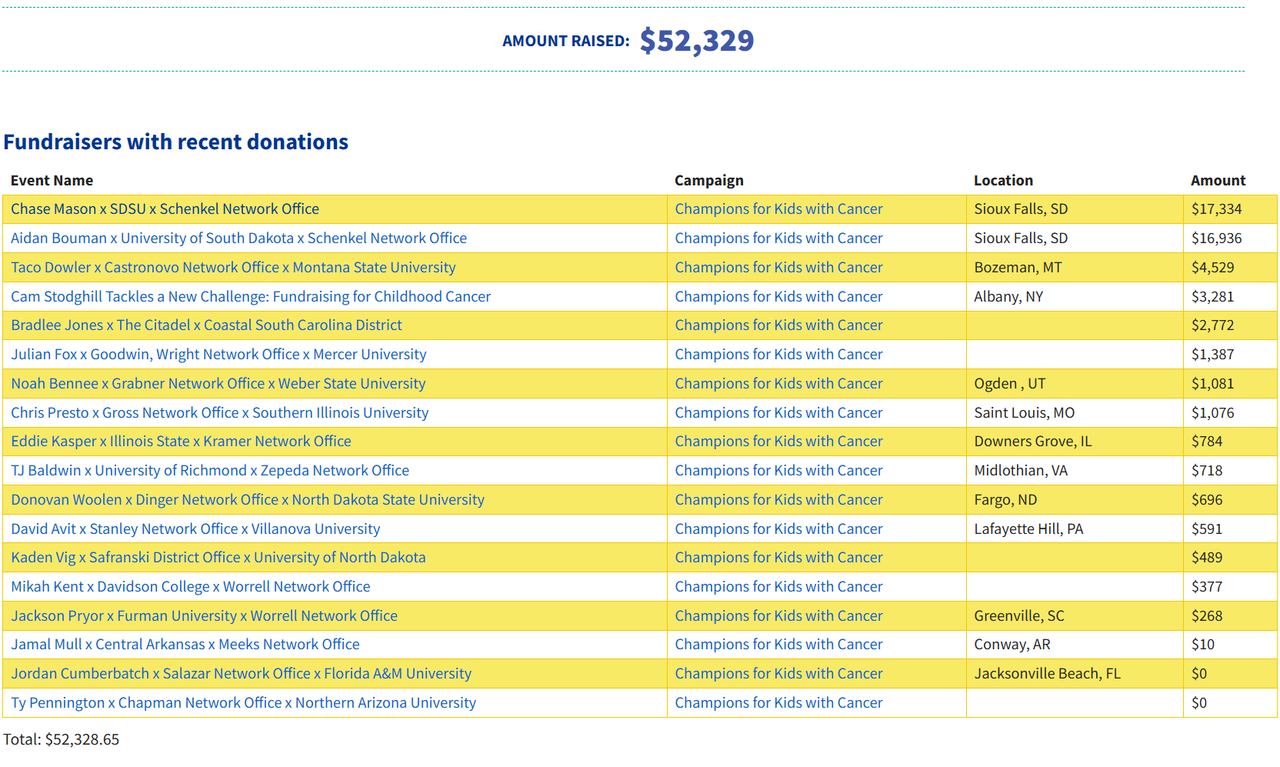This screenshot has height=767, width=1280.
Task: Select the $2,772 amount cell
Action: tap(1230, 325)
